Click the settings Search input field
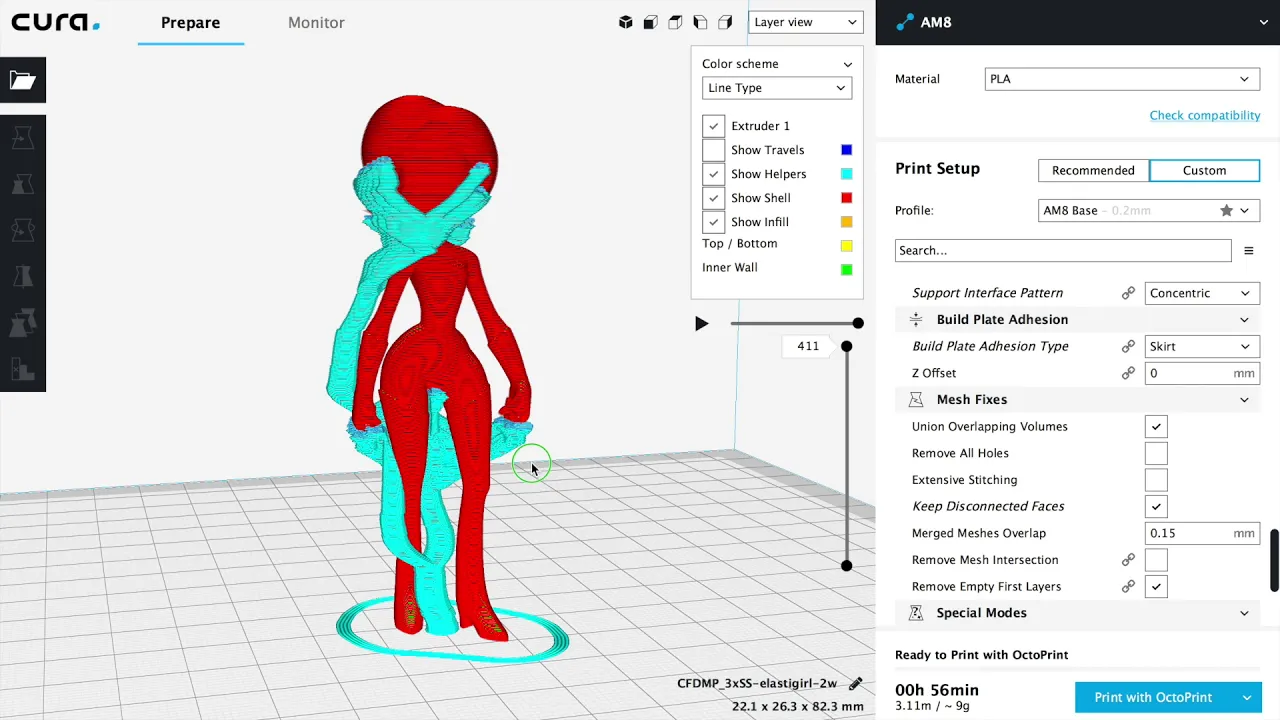Screen dimensions: 1280x720 point(1063,251)
